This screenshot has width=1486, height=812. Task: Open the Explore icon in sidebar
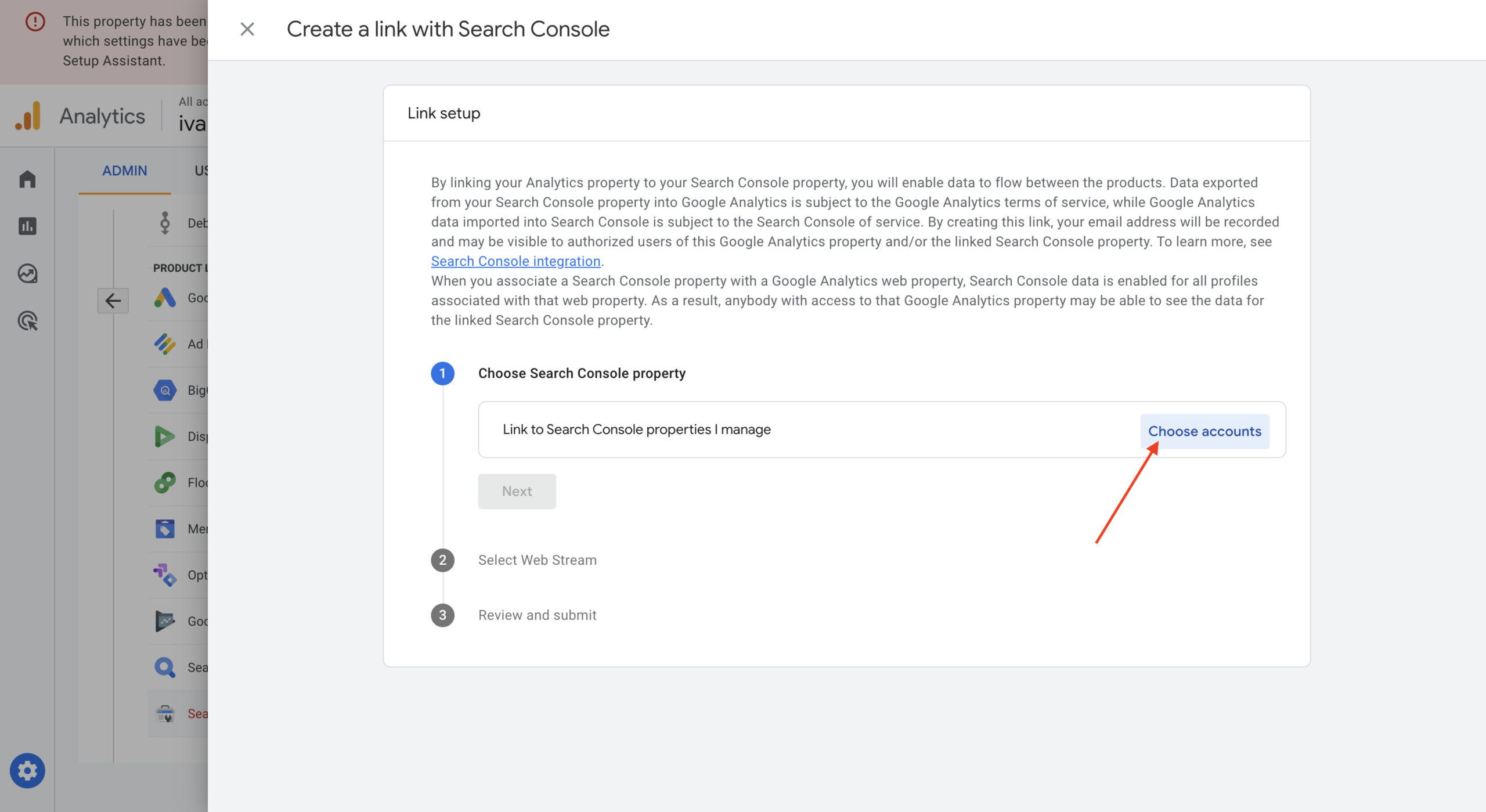tap(27, 273)
